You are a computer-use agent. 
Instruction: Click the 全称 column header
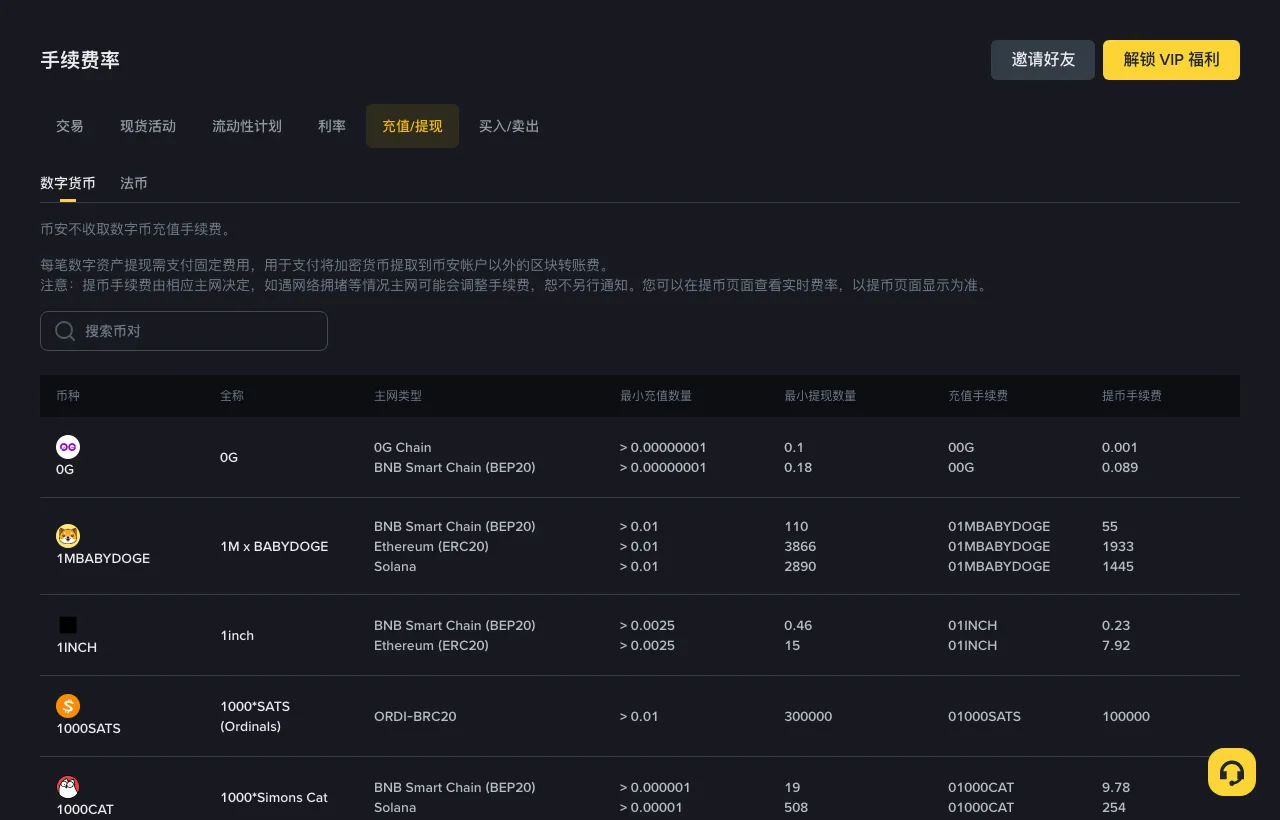pos(232,396)
